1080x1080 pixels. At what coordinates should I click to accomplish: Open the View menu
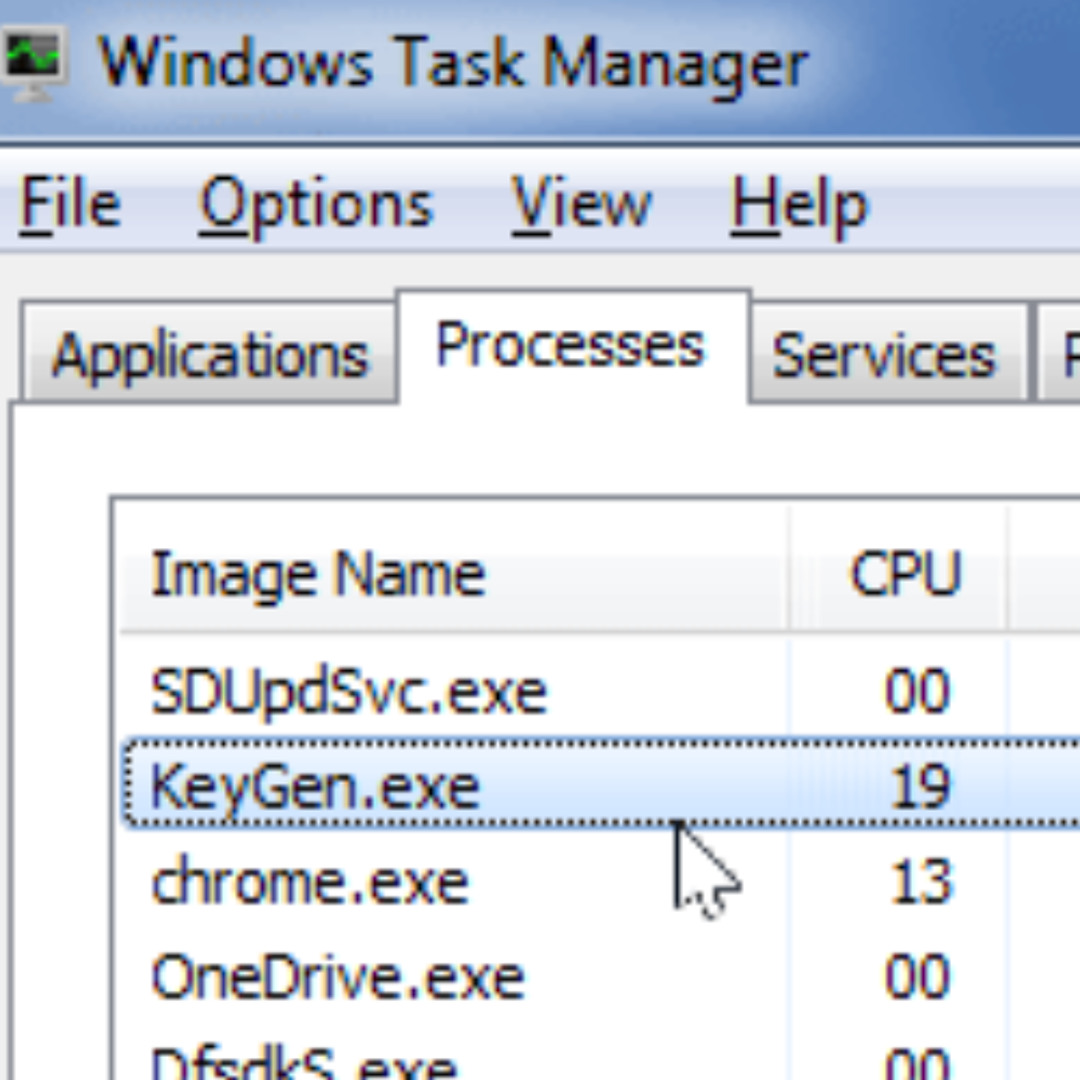click(x=581, y=205)
